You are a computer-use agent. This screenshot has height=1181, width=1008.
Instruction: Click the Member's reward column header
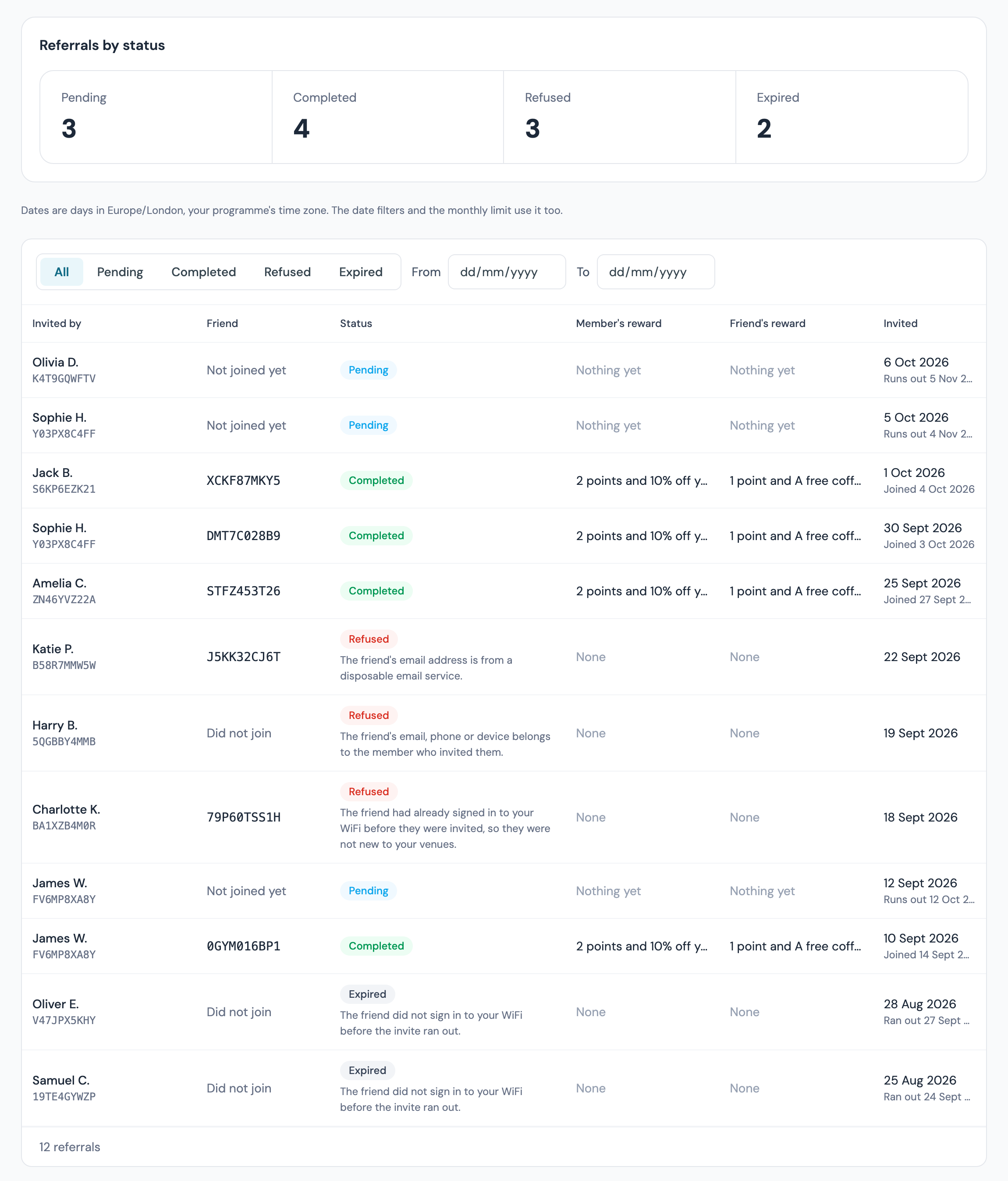pos(618,323)
